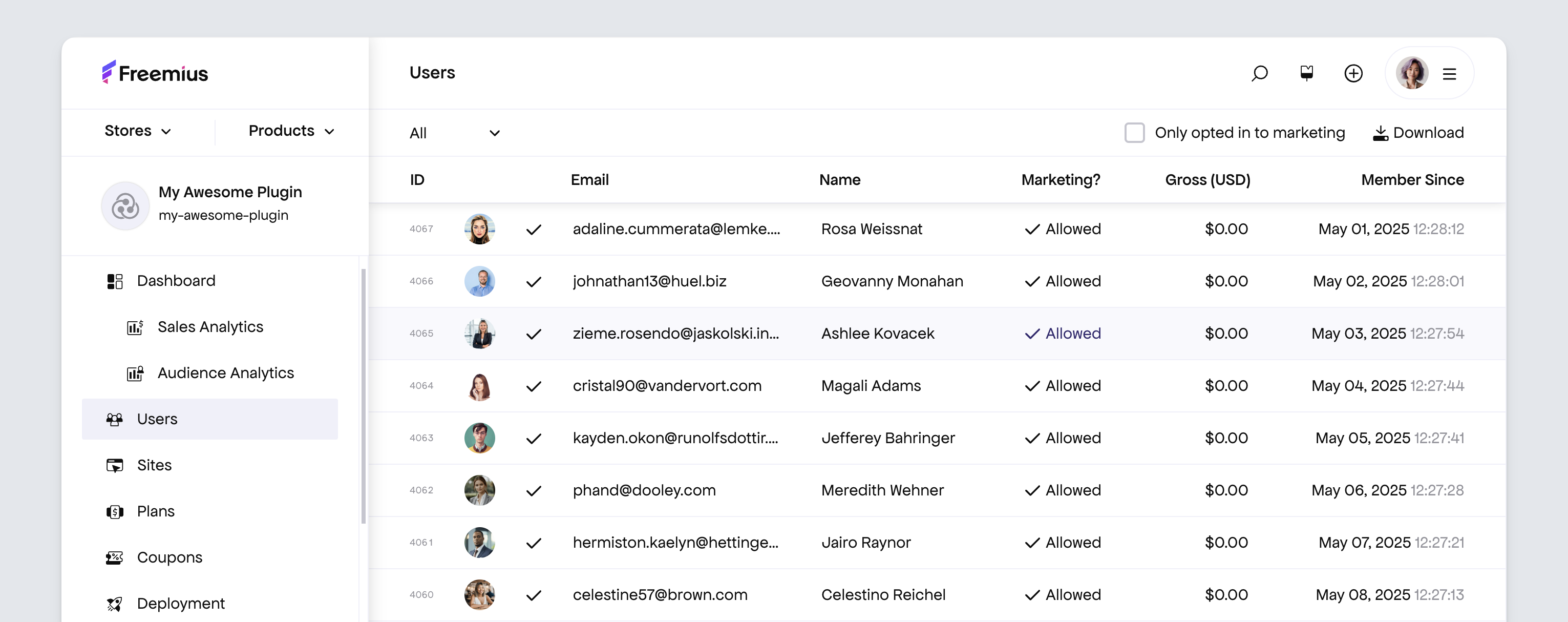The width and height of the screenshot is (1568, 622).
Task: Expand the Products dropdown
Action: click(291, 131)
